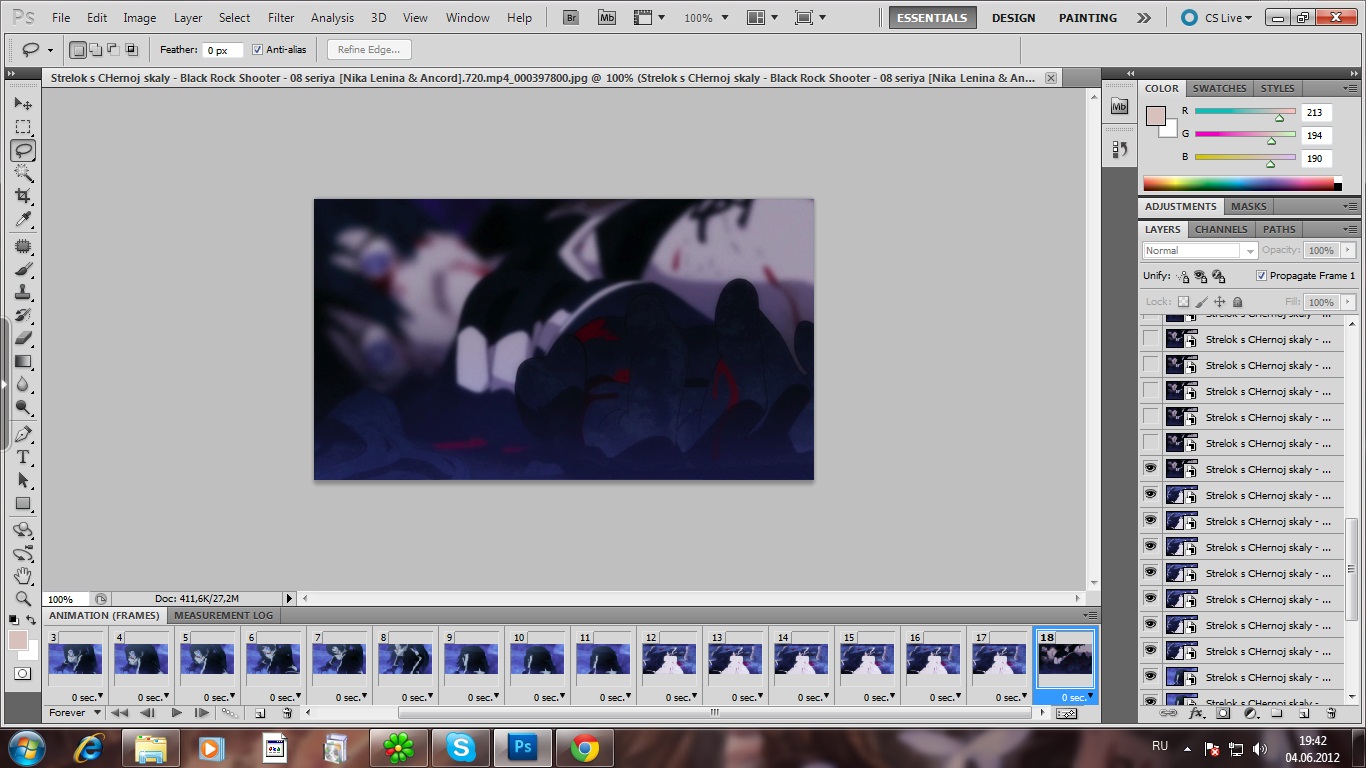
Task: Select the Horizontal Type tool
Action: (x=23, y=457)
